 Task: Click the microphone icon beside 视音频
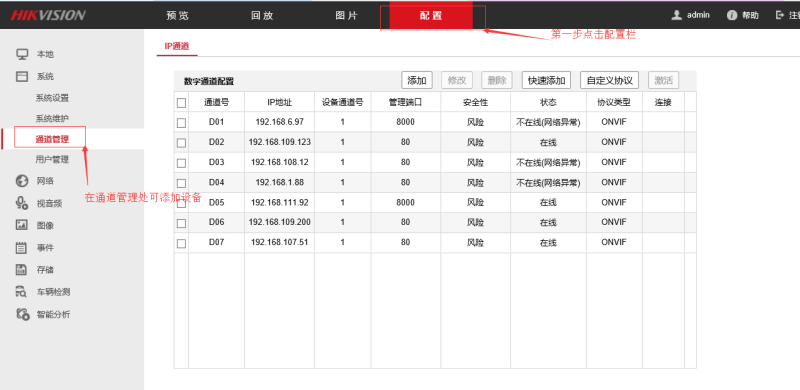tap(21, 203)
